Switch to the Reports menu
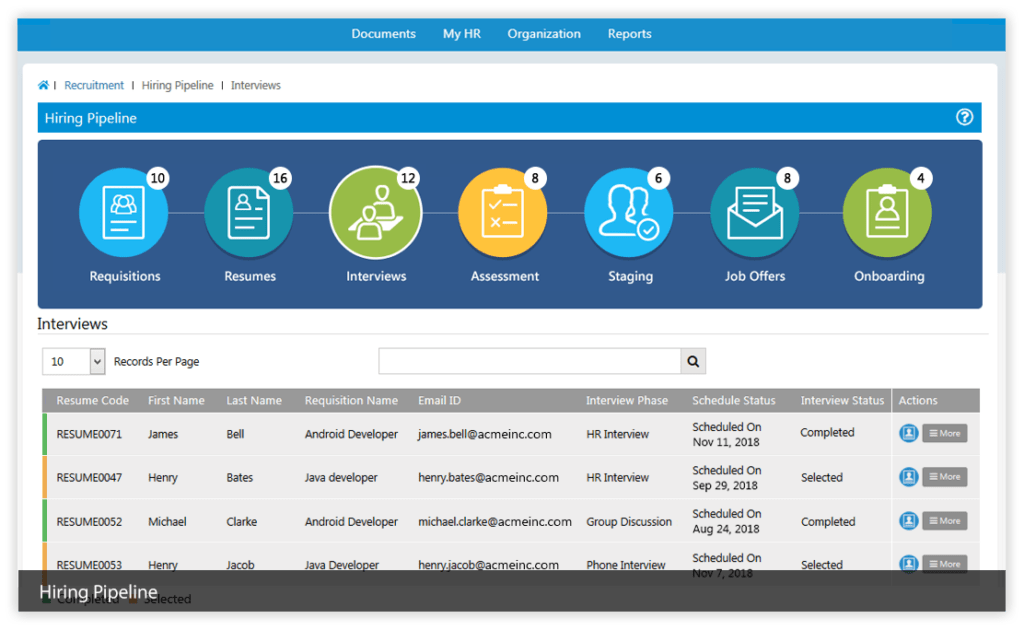Screen dimensions: 1024x630 click(629, 33)
